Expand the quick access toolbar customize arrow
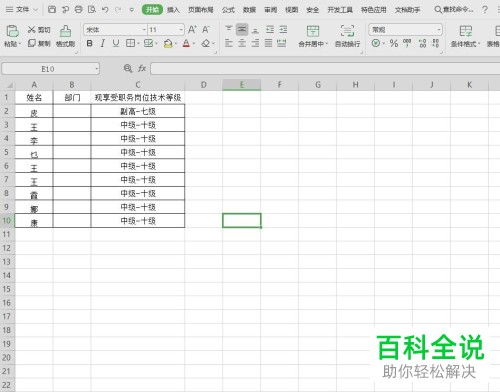The image size is (500, 392). pos(132,10)
